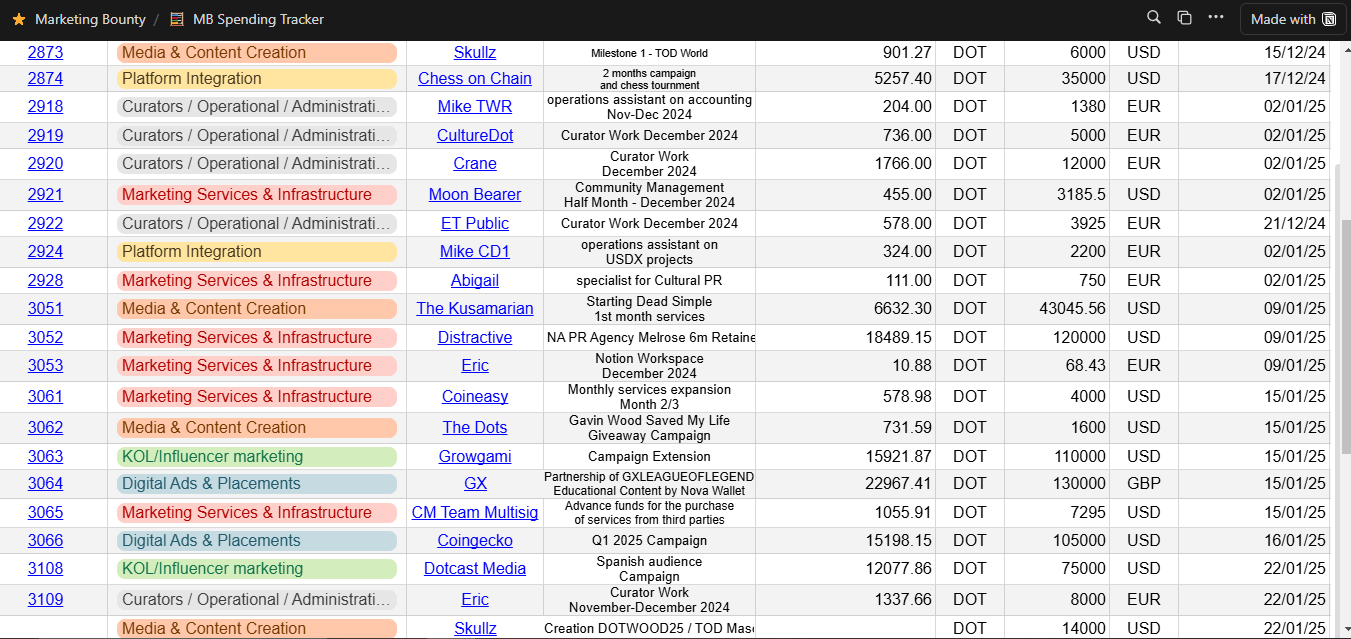Click the Dotcast Media link
The height and width of the screenshot is (639, 1351).
[x=474, y=568]
